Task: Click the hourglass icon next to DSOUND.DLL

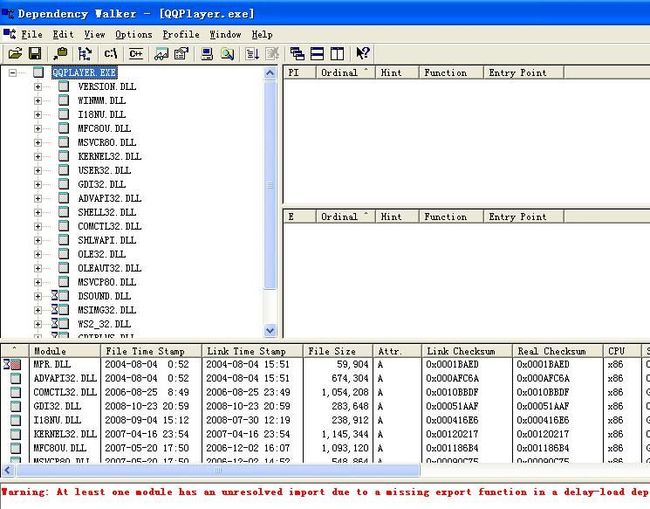Action: point(54,296)
